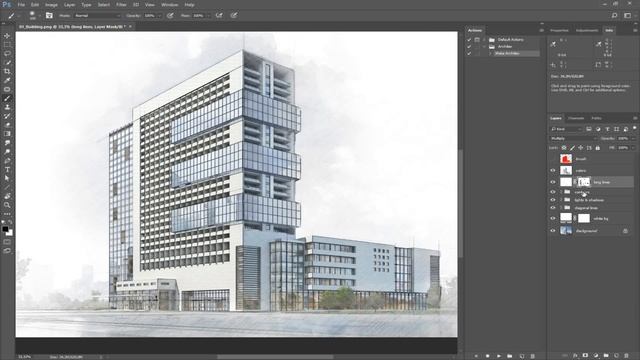Expand the diagonal lines layer group
This screenshot has height=360, width=640.
pyautogui.click(x=561, y=208)
